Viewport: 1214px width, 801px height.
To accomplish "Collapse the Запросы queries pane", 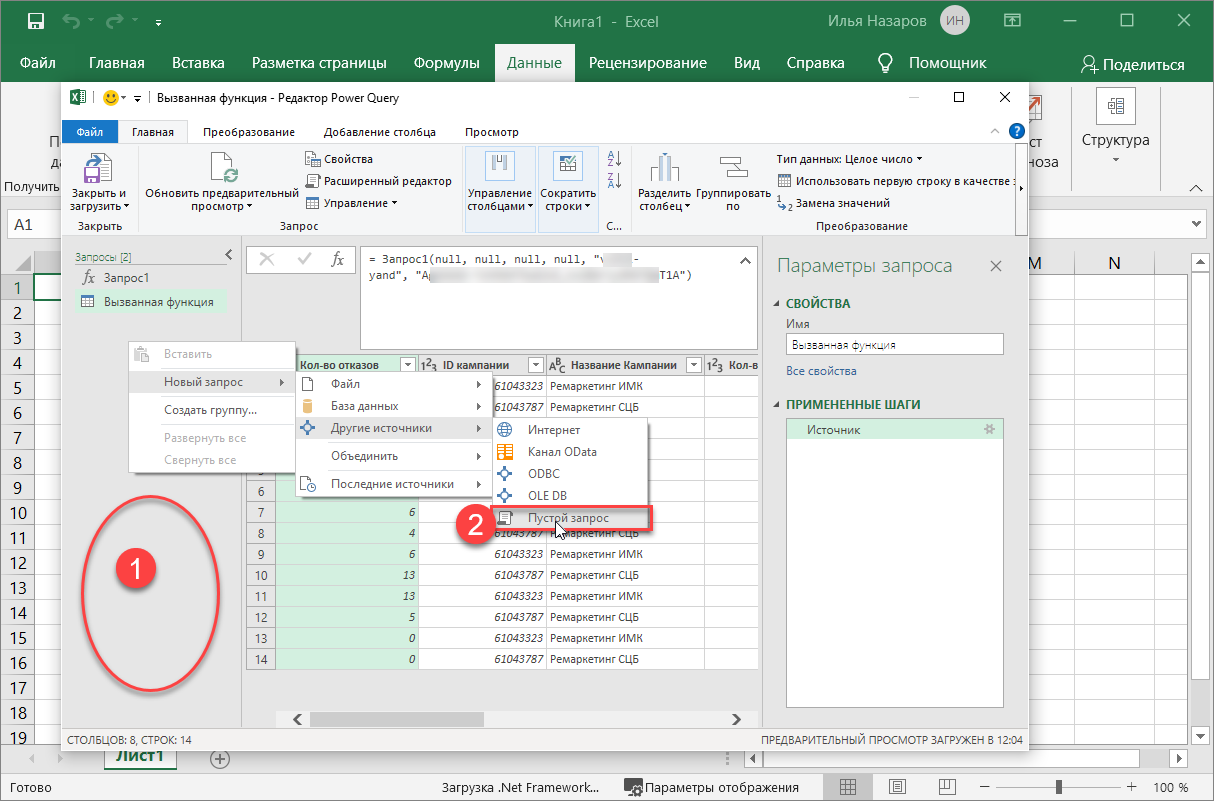I will (228, 256).
